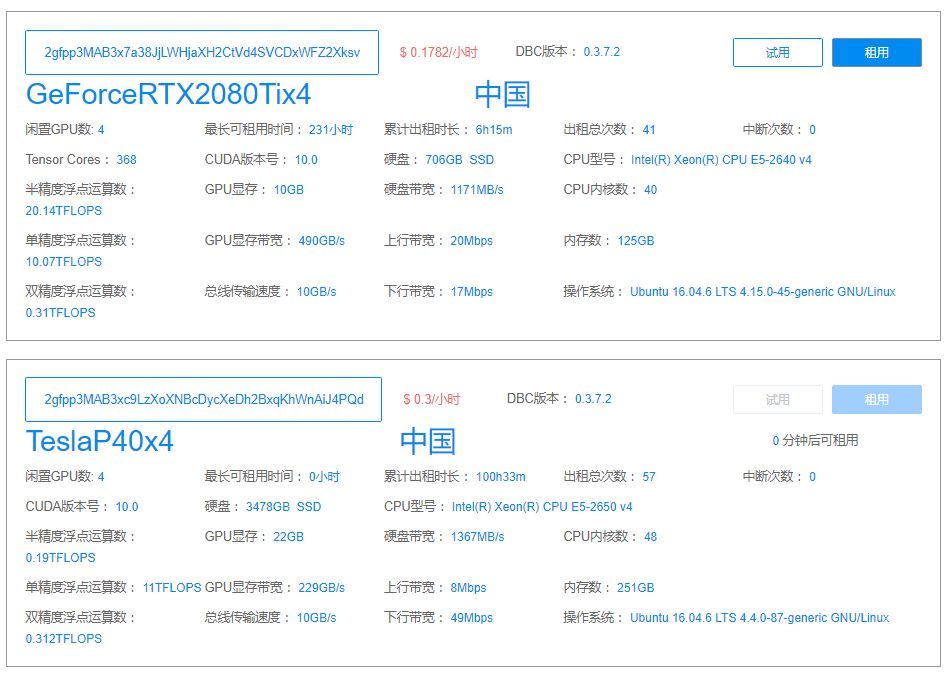The image size is (946, 676).
Task: Click single precision value 10.07TFLOPS
Action: (x=63, y=262)
